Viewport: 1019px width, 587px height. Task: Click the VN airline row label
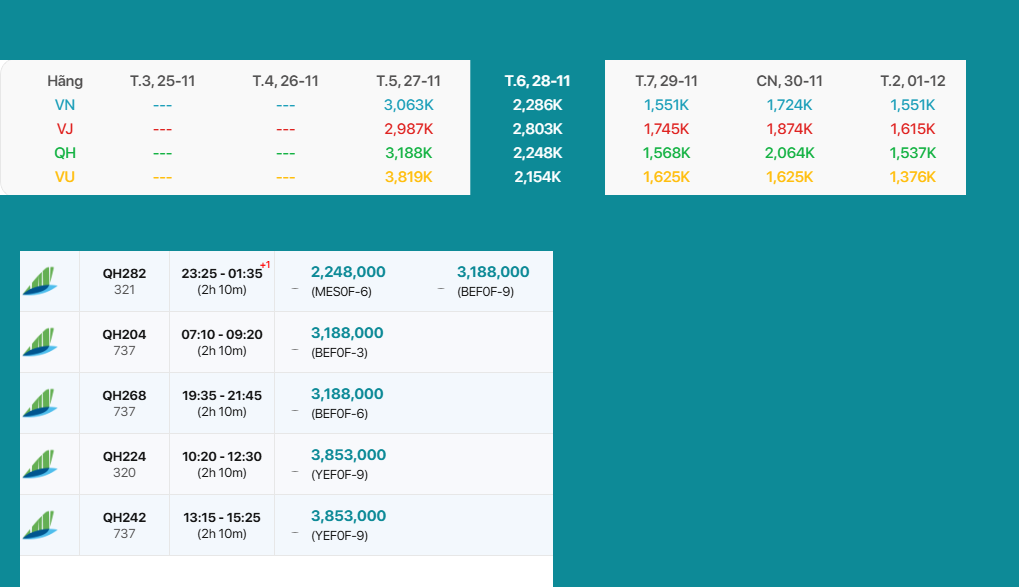64,105
